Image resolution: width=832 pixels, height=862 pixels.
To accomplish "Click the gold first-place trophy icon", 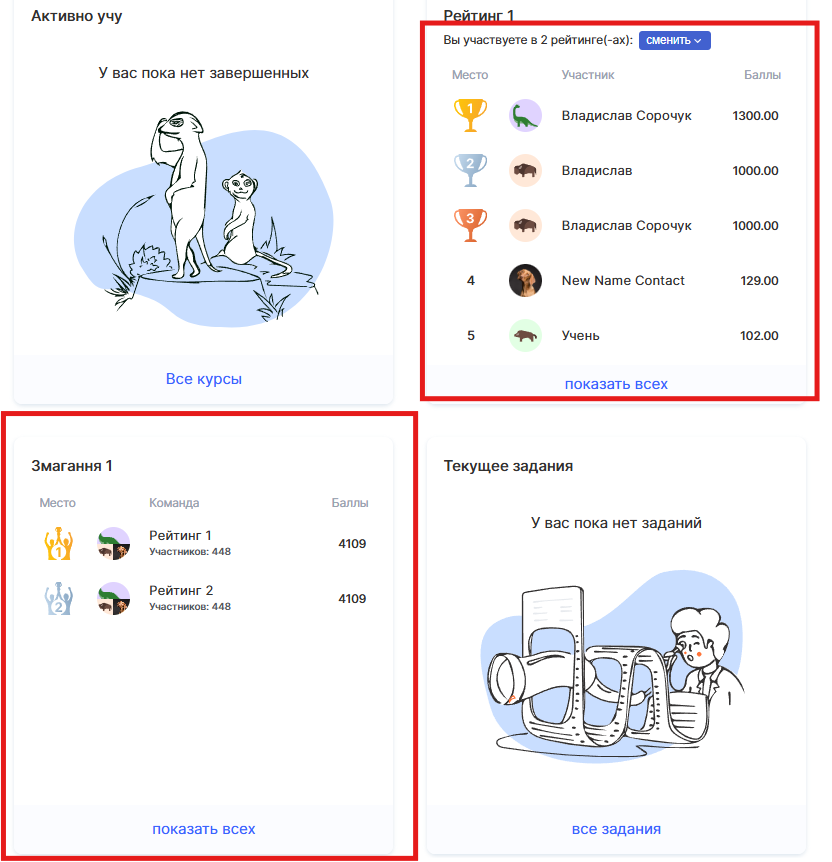I will 470,115.
